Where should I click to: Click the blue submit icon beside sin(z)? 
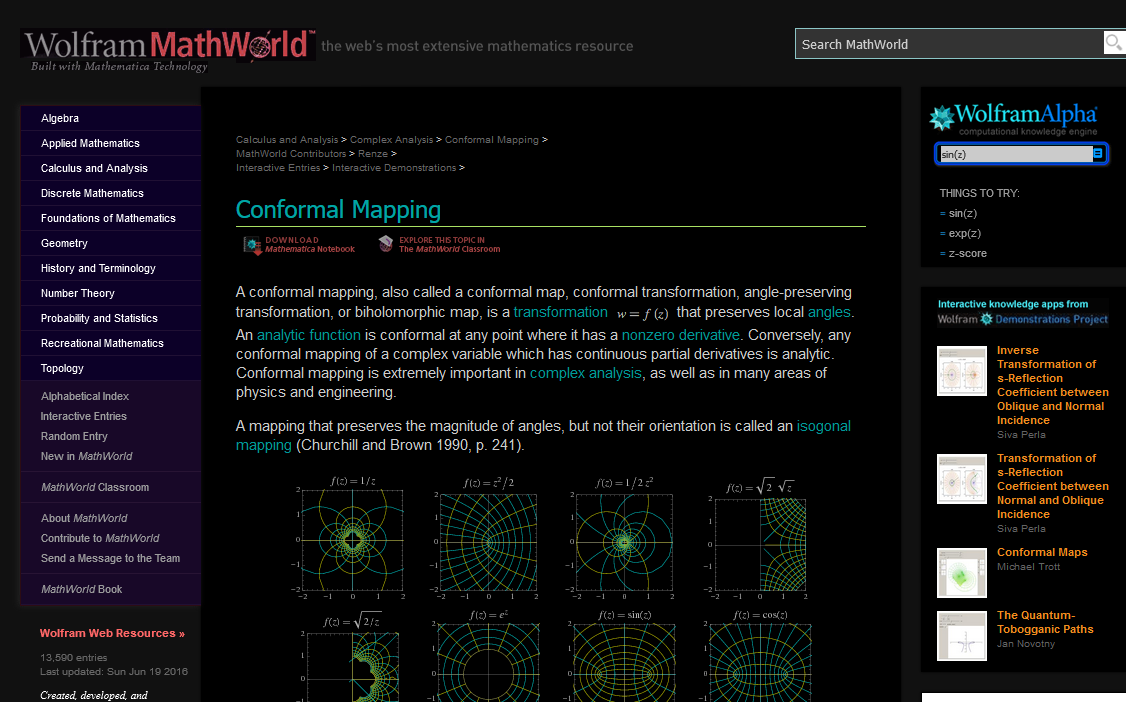pos(1098,153)
